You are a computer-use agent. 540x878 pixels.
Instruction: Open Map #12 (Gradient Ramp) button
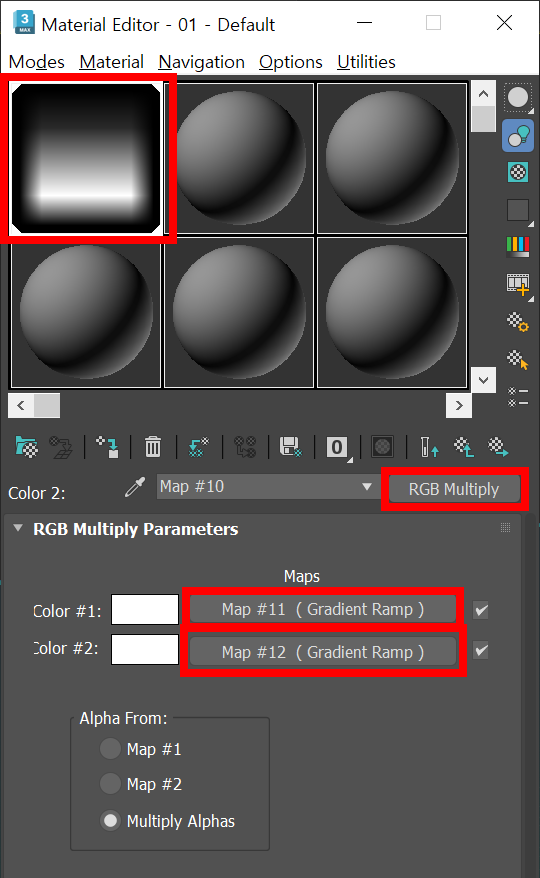(x=323, y=652)
